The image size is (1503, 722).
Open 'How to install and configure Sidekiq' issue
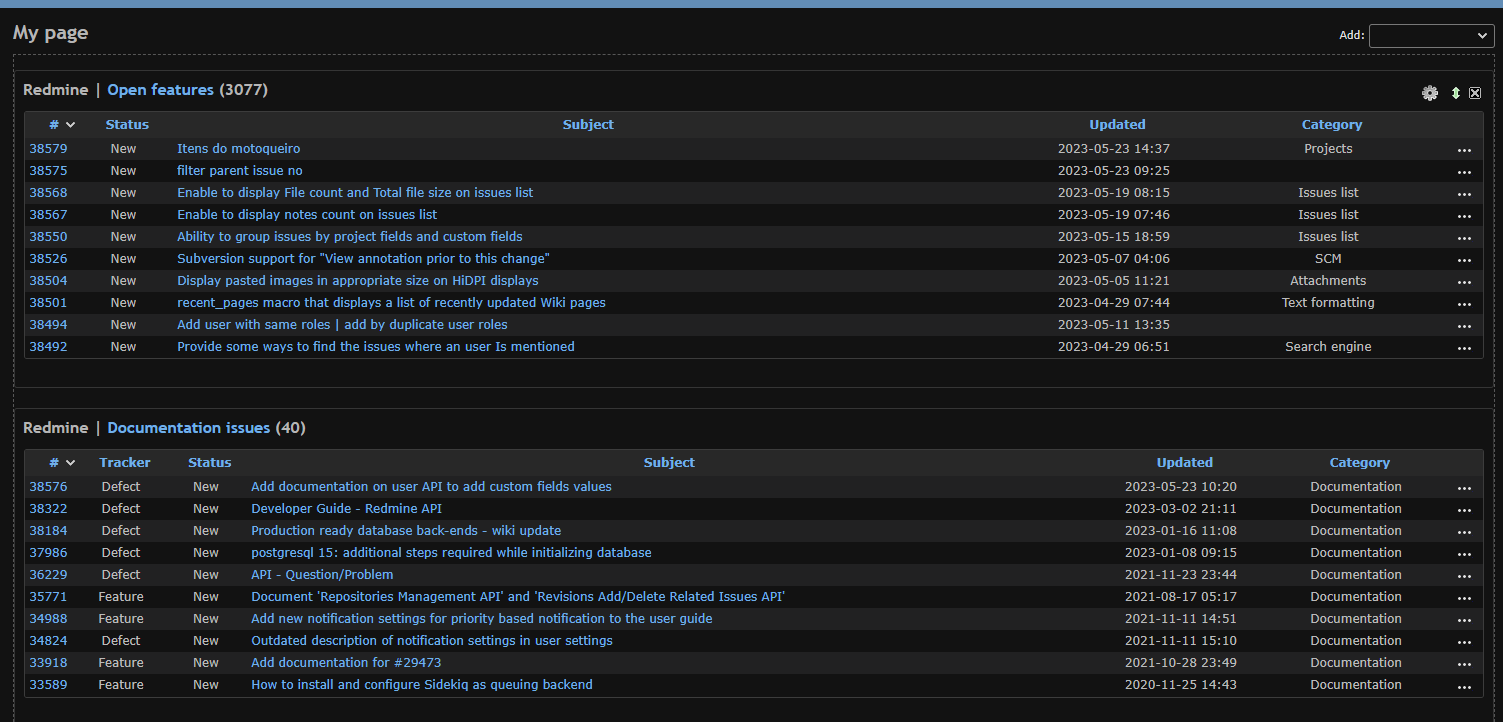[x=422, y=685]
